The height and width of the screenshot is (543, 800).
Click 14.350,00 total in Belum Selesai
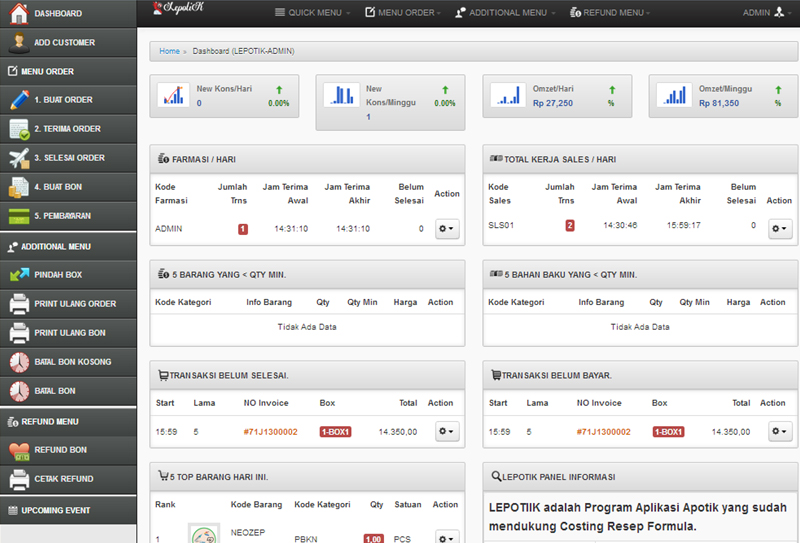point(397,432)
